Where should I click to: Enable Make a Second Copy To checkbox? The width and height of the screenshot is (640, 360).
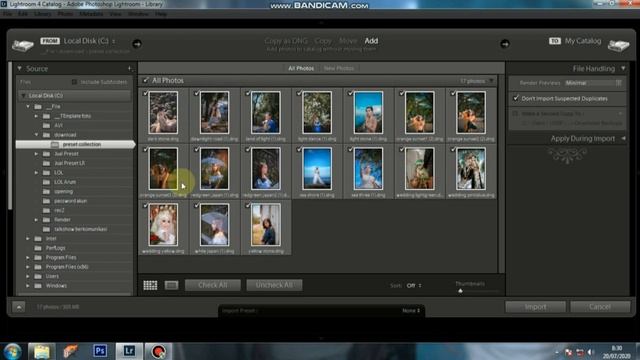[x=515, y=113]
